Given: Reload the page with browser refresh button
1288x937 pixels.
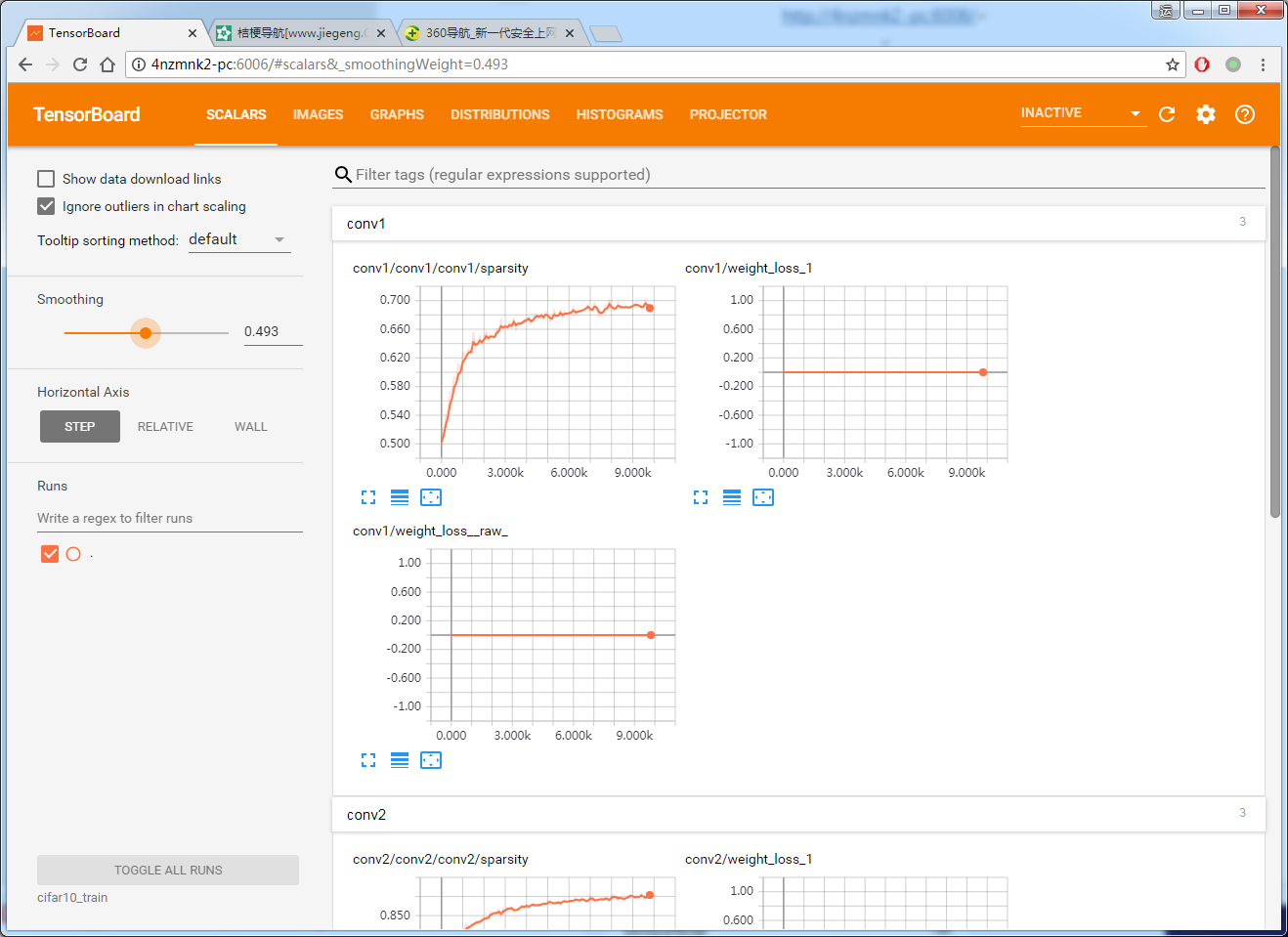Looking at the screenshot, I should 80,64.
